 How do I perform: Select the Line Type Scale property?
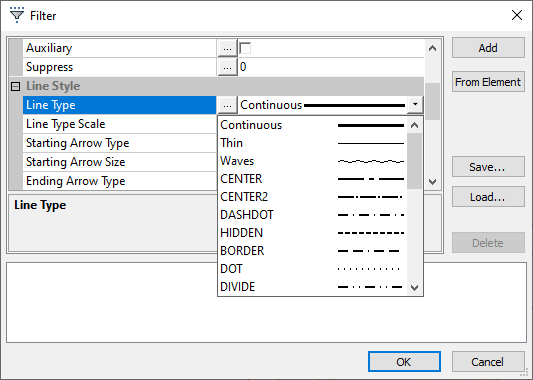click(119, 124)
